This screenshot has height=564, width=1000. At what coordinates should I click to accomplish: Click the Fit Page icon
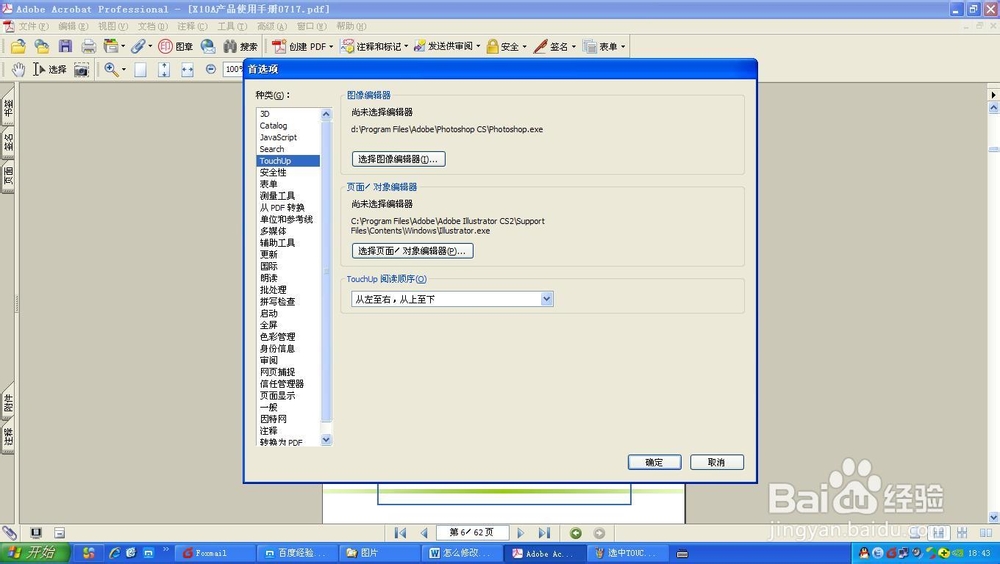click(x=164, y=70)
